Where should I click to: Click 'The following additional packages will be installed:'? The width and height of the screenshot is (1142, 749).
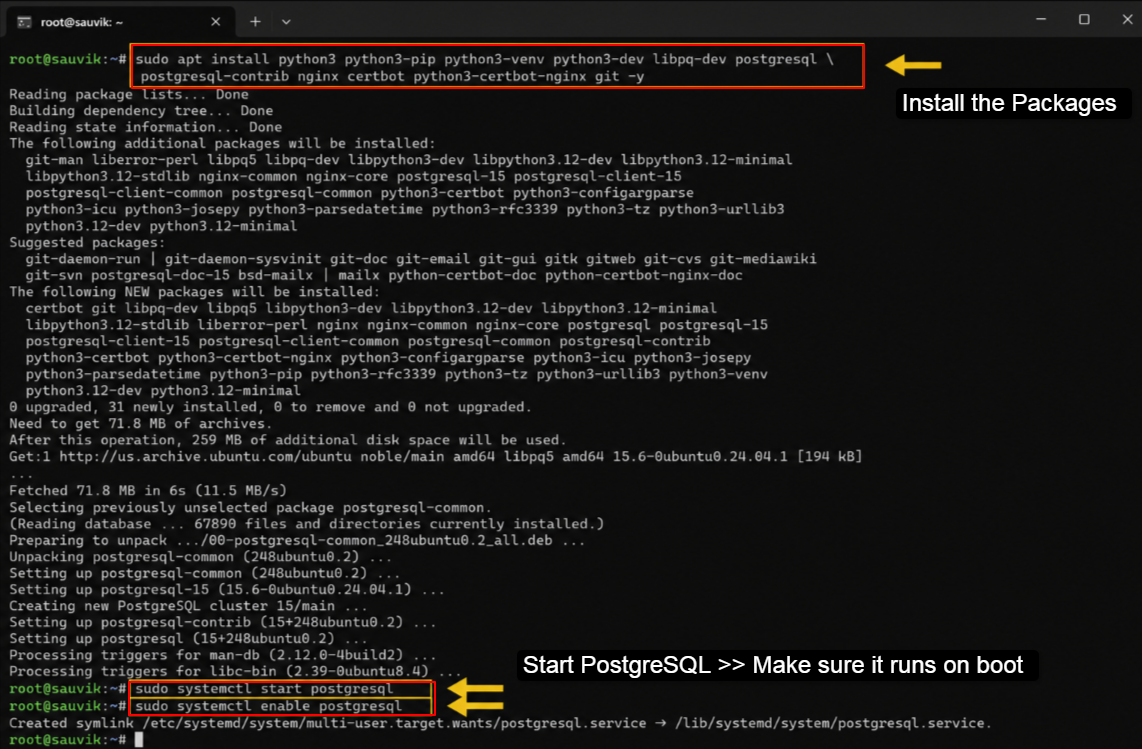[x=222, y=144]
